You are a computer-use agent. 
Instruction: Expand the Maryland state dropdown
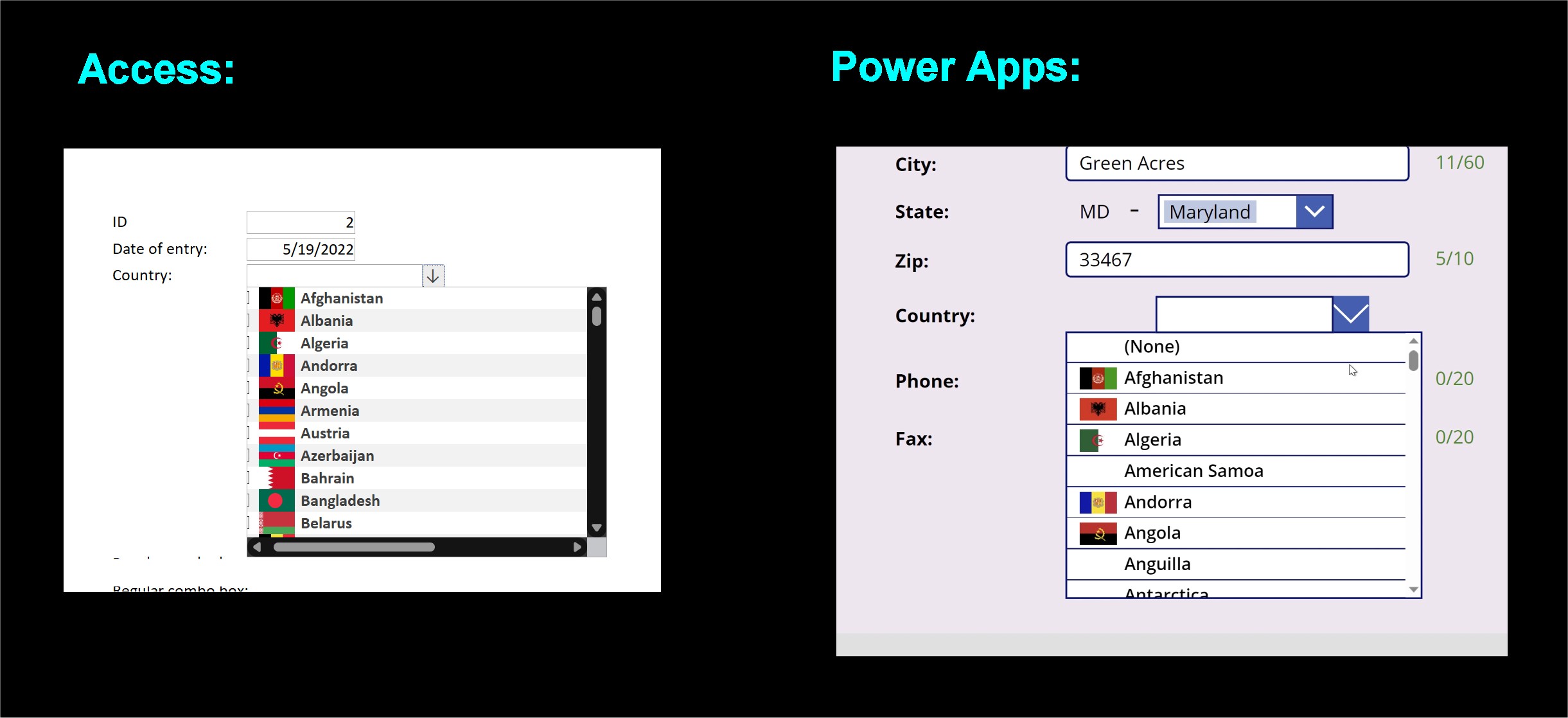(x=1314, y=211)
